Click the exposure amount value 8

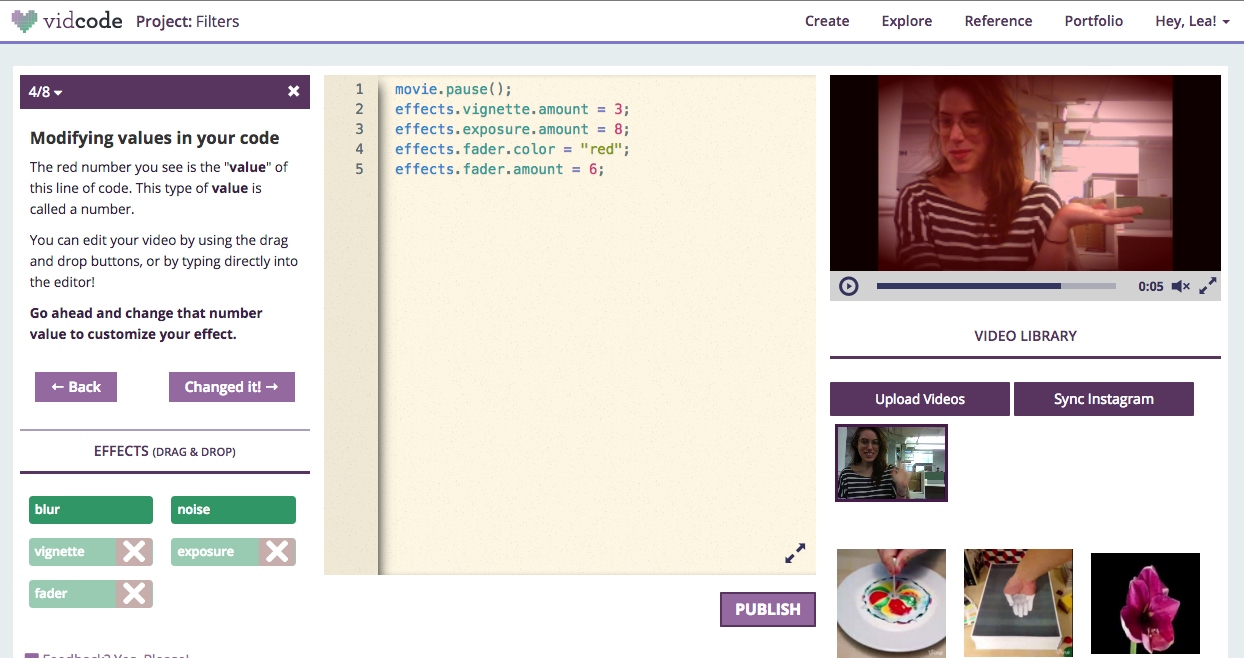pos(618,129)
